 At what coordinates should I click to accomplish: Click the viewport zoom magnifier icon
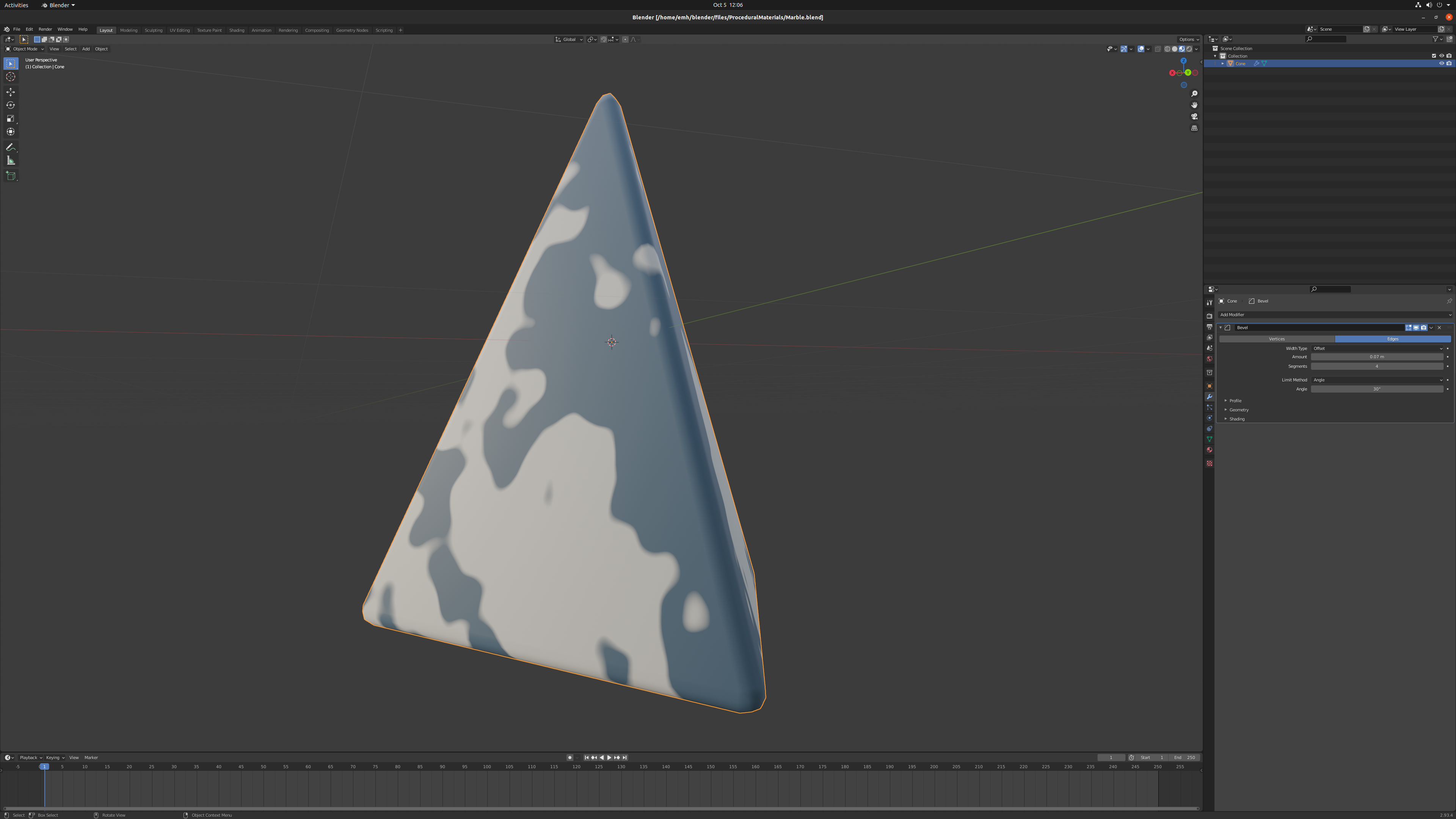point(1194,94)
